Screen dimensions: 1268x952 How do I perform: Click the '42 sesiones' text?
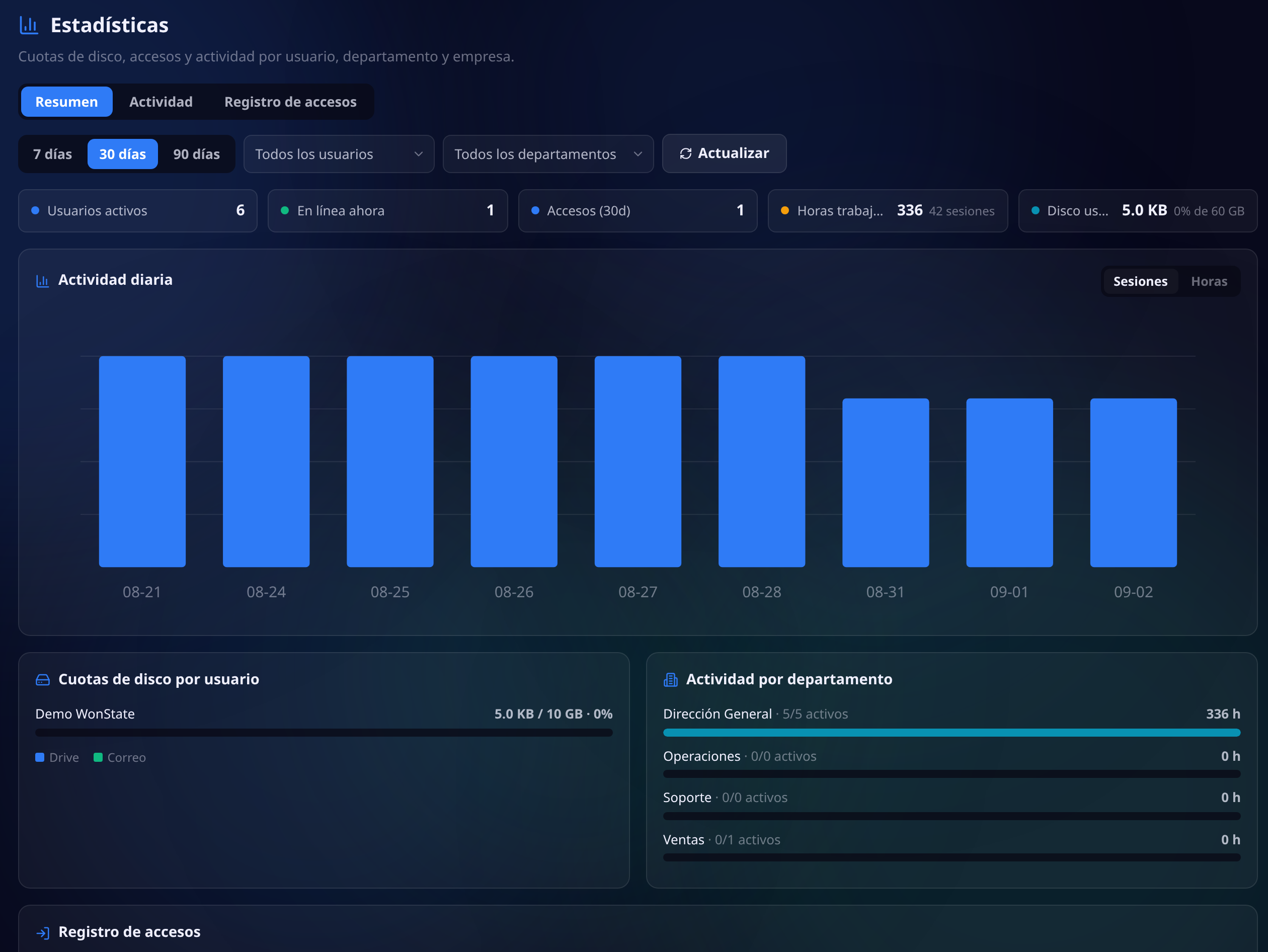pos(962,211)
